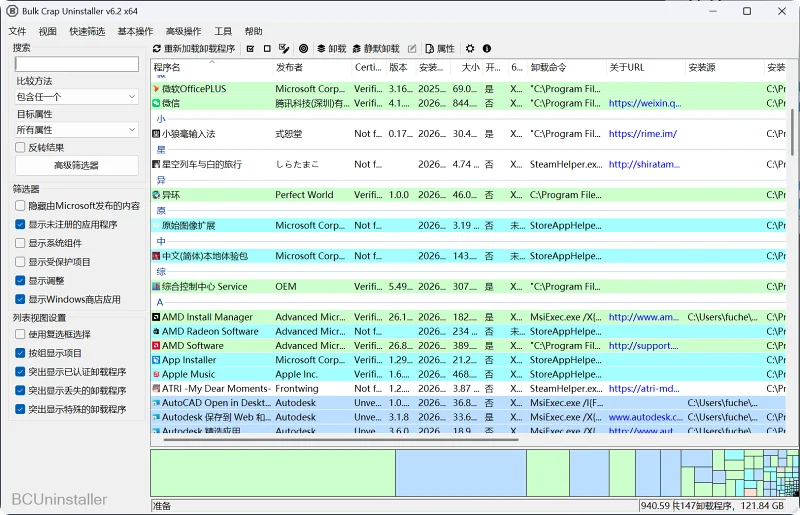Click the 微软OfficePLUS app icon
The width and height of the screenshot is (800, 515).
[156, 89]
